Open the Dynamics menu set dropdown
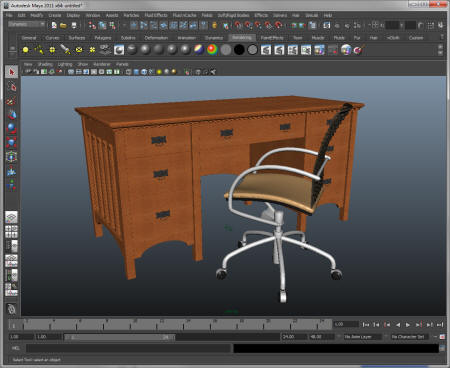The width and height of the screenshot is (450, 368). tap(27, 24)
